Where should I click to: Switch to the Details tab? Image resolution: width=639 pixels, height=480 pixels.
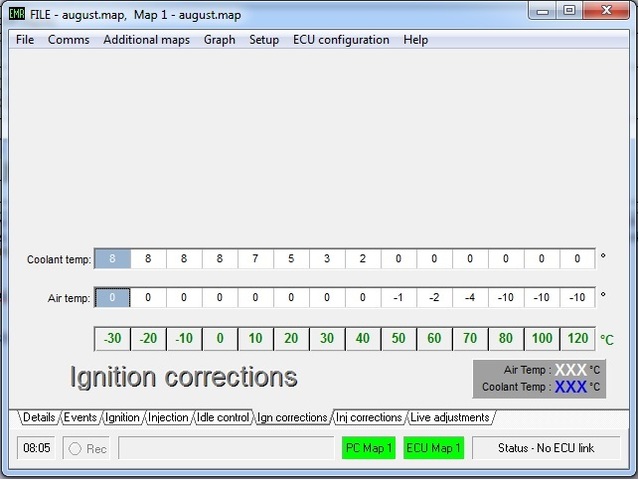[39, 418]
